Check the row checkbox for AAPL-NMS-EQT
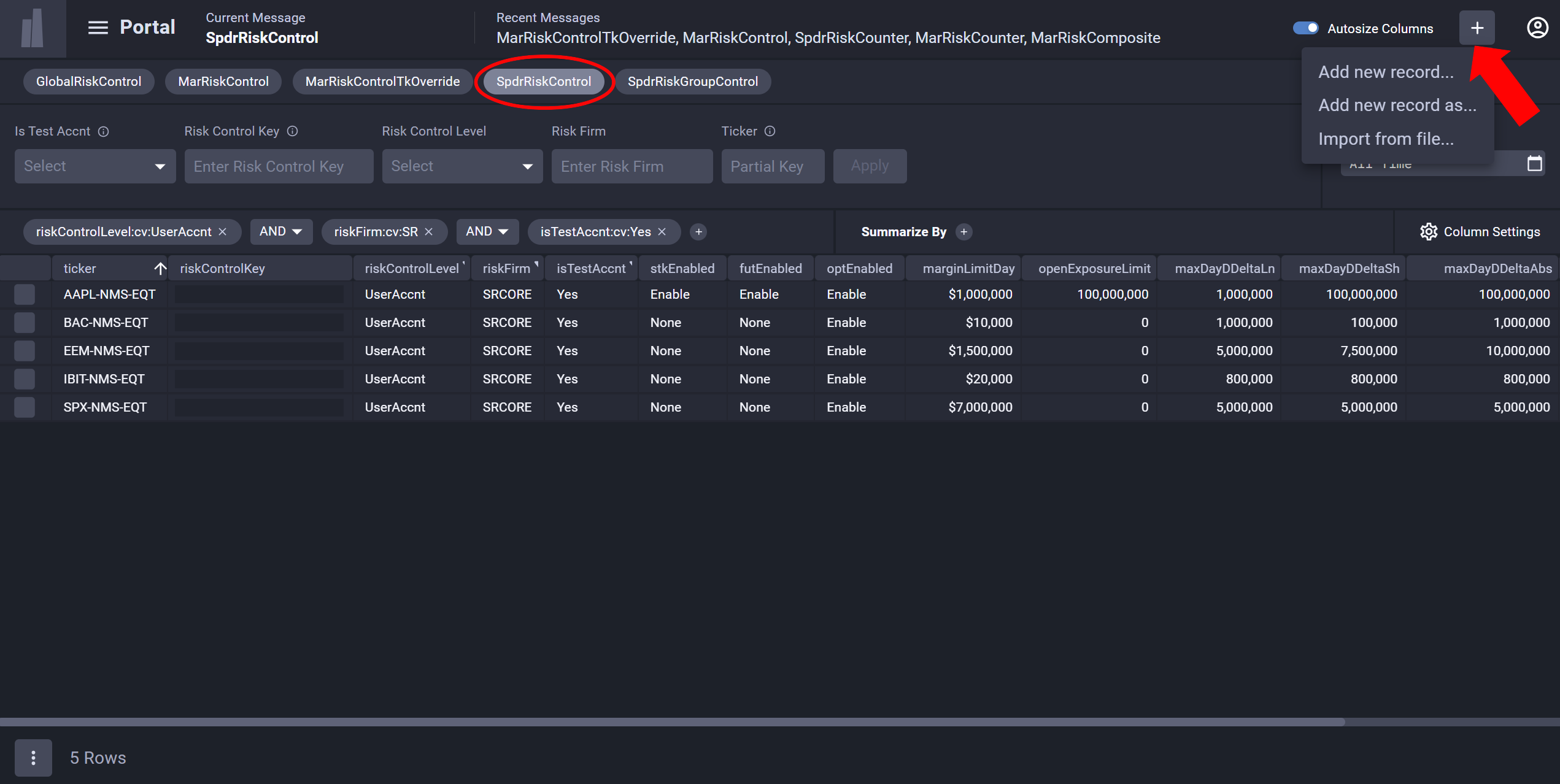Viewport: 1560px width, 784px height. [24, 294]
